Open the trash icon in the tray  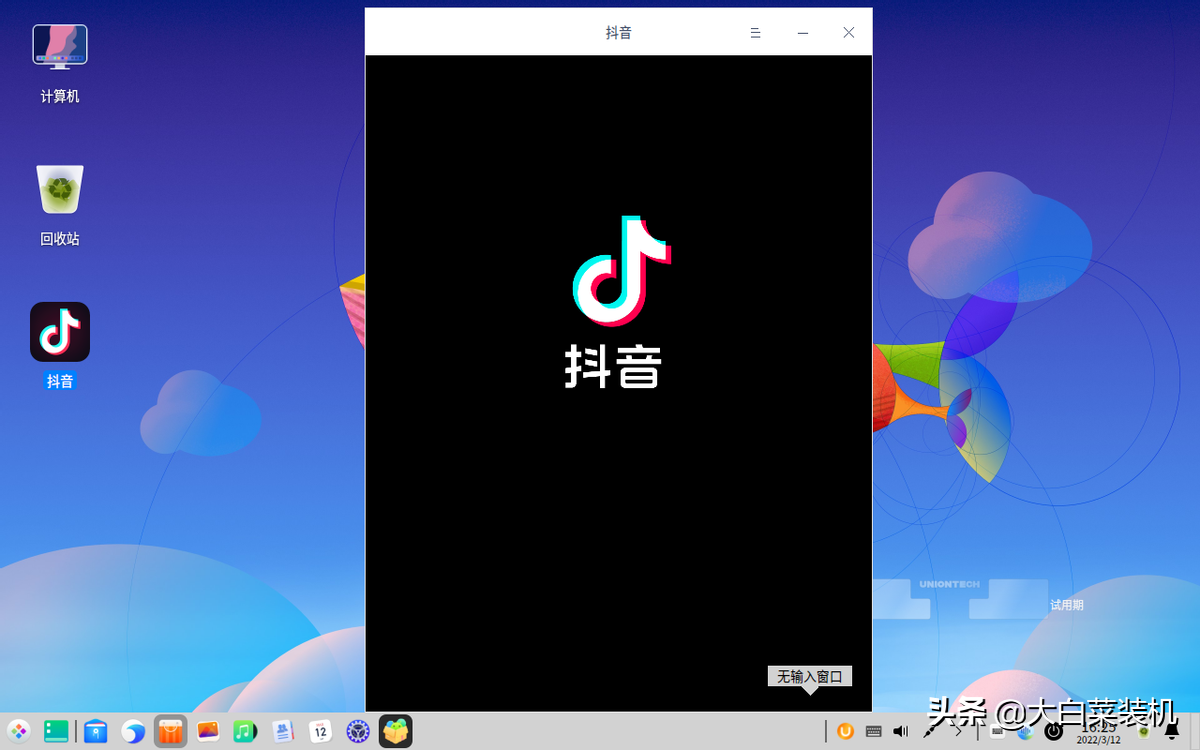(x=1143, y=731)
